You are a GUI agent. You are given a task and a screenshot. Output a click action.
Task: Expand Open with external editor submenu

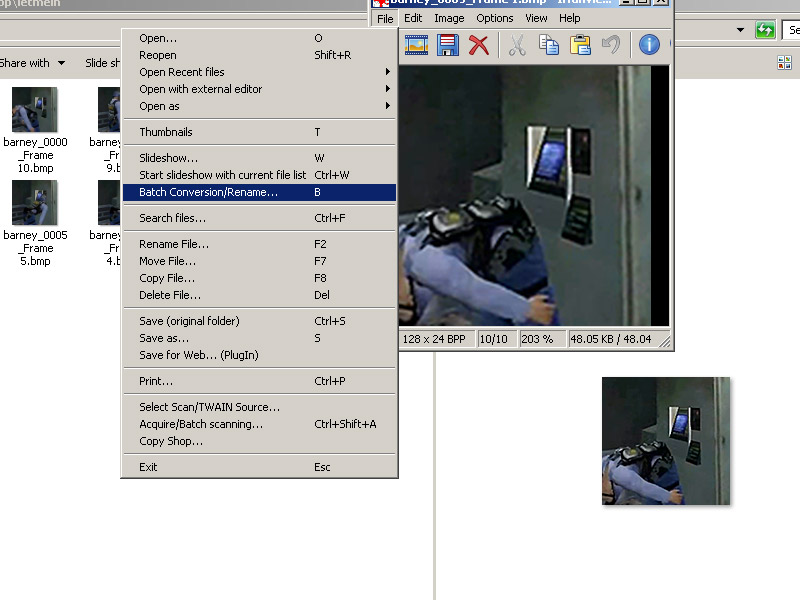click(388, 89)
